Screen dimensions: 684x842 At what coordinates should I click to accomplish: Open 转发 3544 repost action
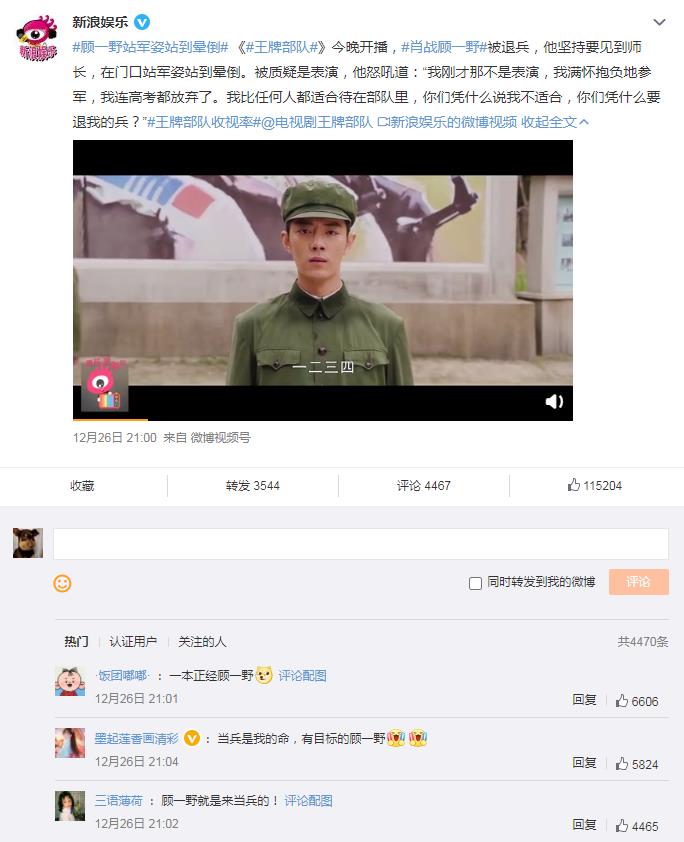pos(252,485)
